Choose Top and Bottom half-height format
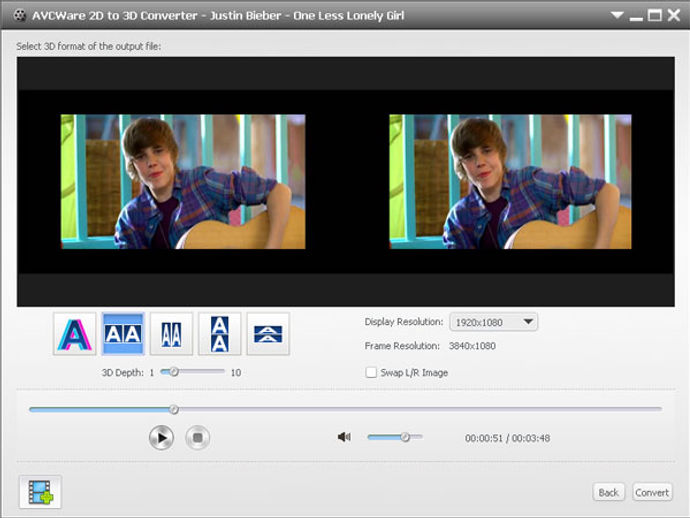The width and height of the screenshot is (690, 518). pyautogui.click(x=268, y=334)
